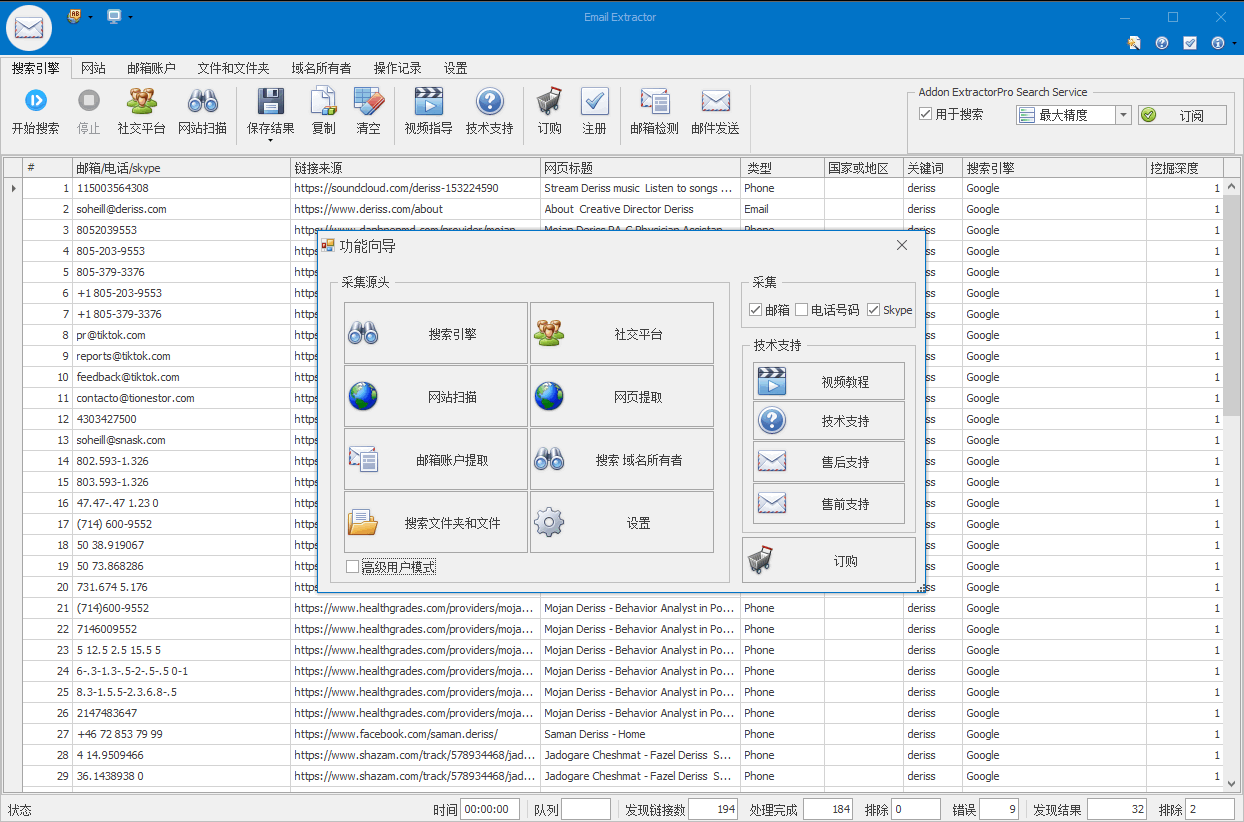The image size is (1244, 822).
Task: Toggle the 用于搜索 checkbox
Action: point(926,114)
